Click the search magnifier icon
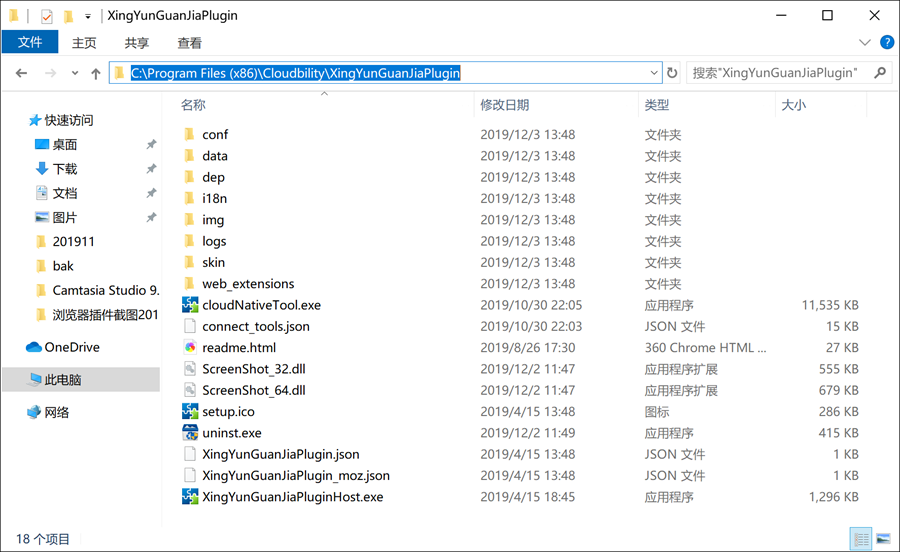This screenshot has width=900, height=552. point(880,73)
